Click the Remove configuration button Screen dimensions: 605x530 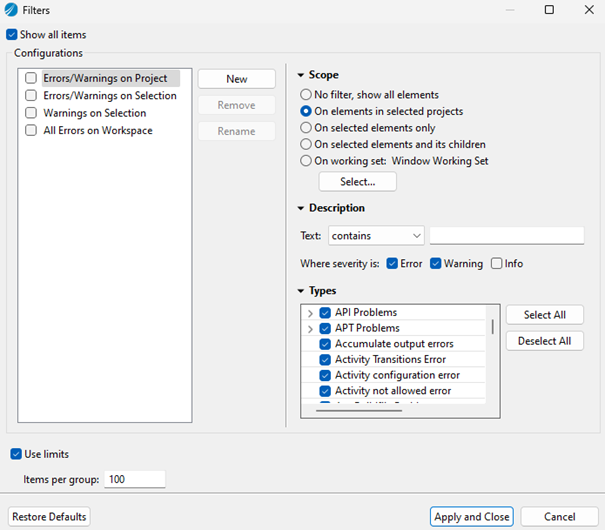coord(237,105)
